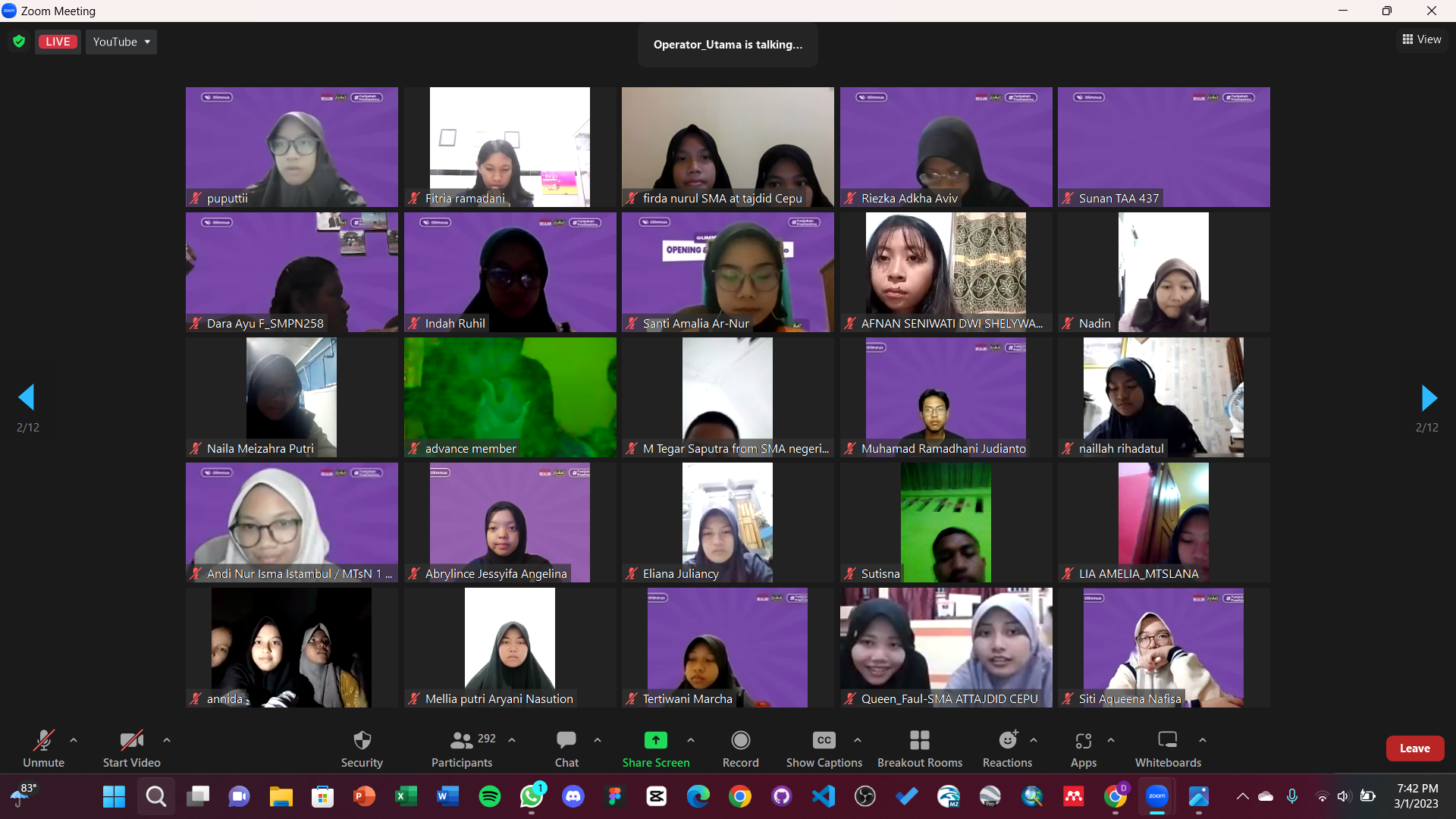Go to next gallery page arrow
Viewport: 1456px width, 819px height.
coord(1428,397)
